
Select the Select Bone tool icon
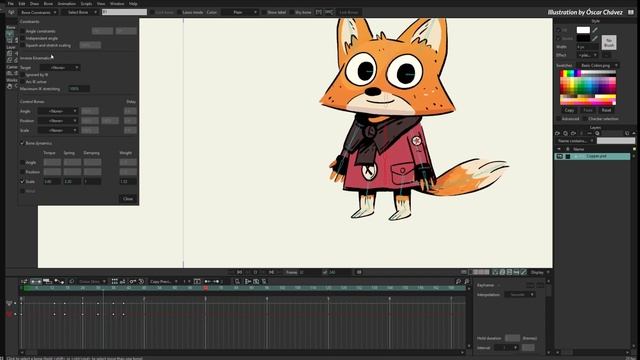(10, 34)
